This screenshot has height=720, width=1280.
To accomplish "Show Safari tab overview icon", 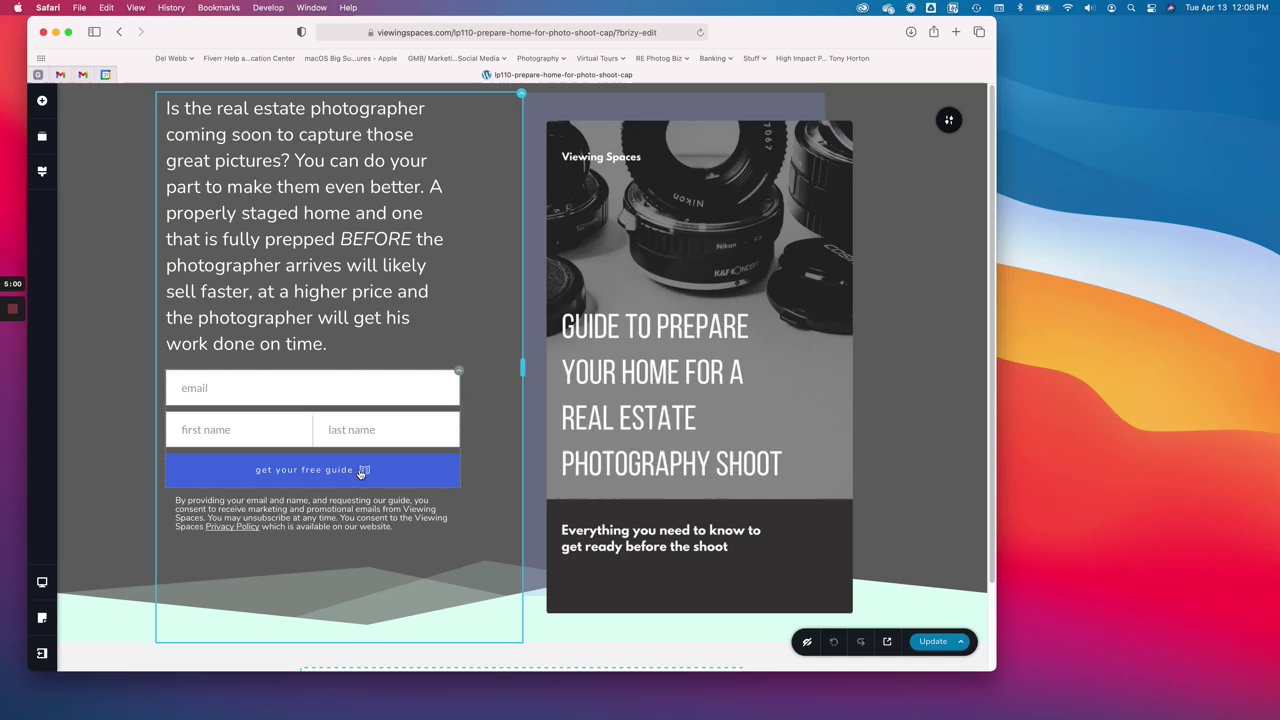I will pyautogui.click(x=979, y=32).
